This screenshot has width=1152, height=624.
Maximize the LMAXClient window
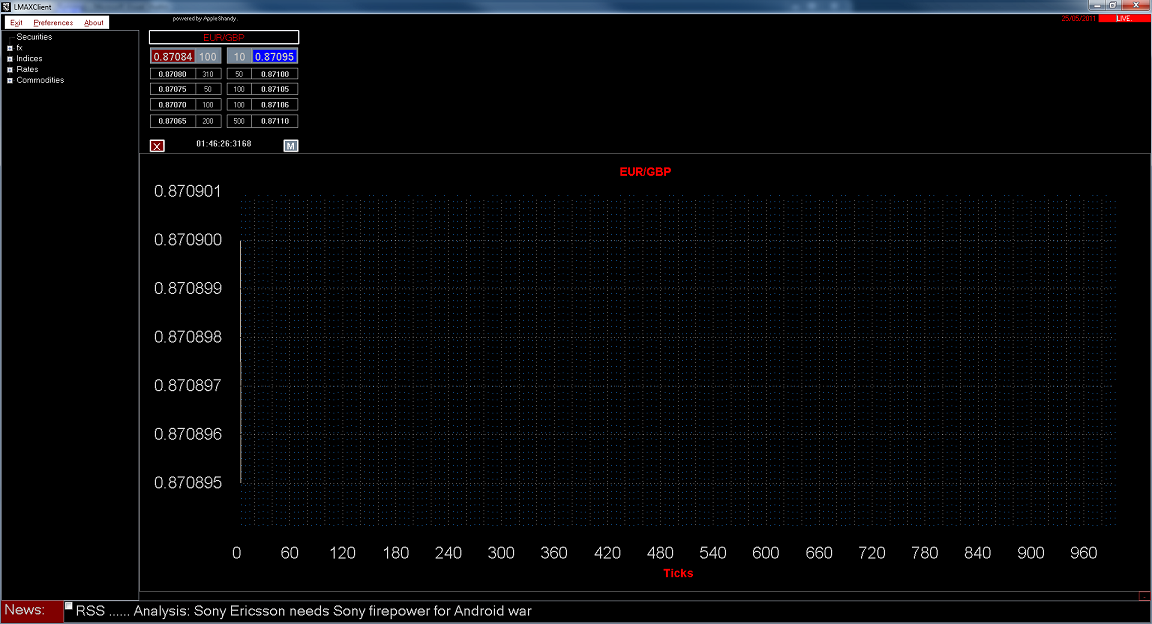coord(1112,5)
